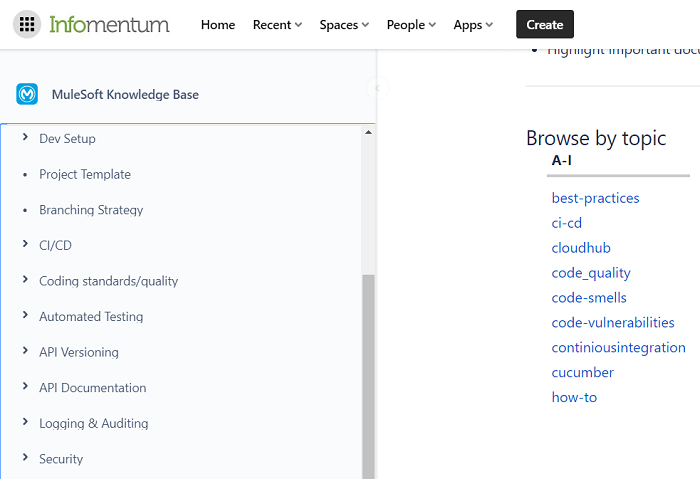Click the Create button
The image size is (700, 479).
(545, 24)
